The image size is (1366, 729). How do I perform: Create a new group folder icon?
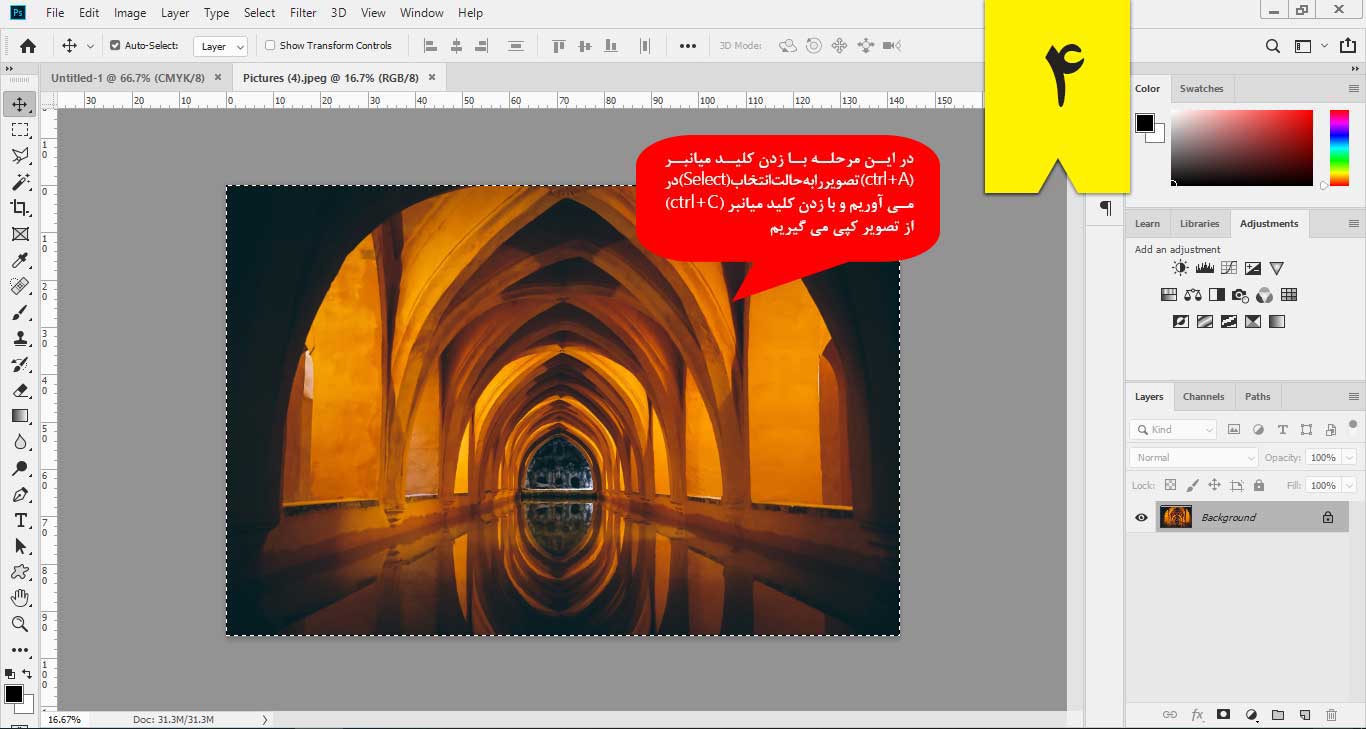point(1278,715)
